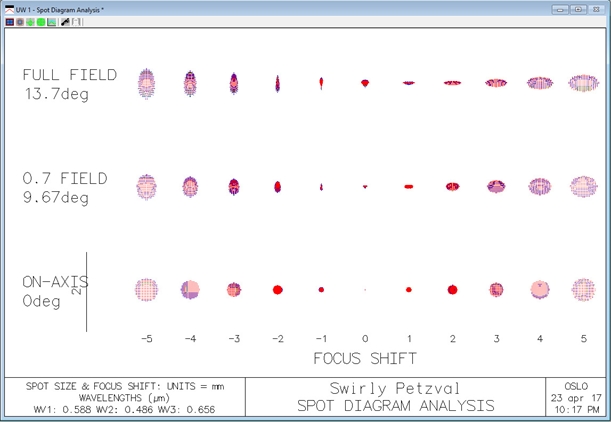Click the '13.7deg' field angle text
Screen dimensions: 611x422
click(57, 94)
